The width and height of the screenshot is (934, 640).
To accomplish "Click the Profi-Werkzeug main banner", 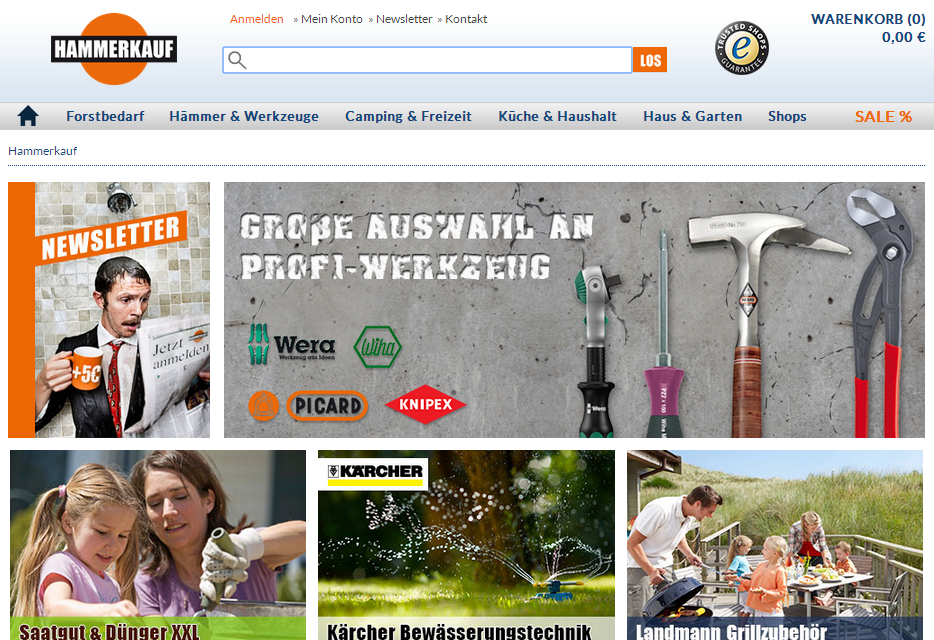I will 574,310.
